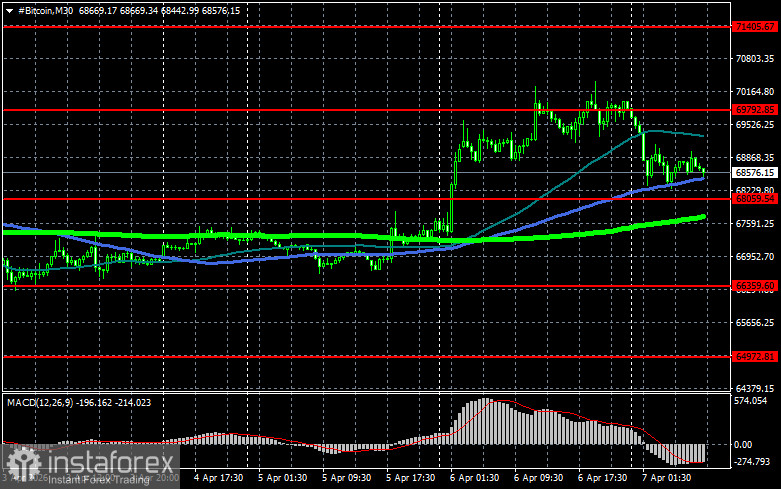Click the 70803.35 price axis label
Image resolution: width=781 pixels, height=489 pixels.
tap(755, 59)
